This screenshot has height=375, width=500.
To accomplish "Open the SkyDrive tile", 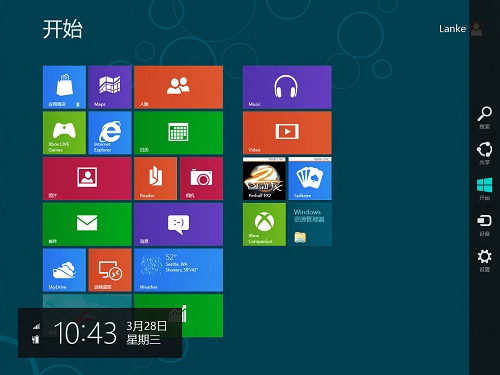I will pos(64,270).
